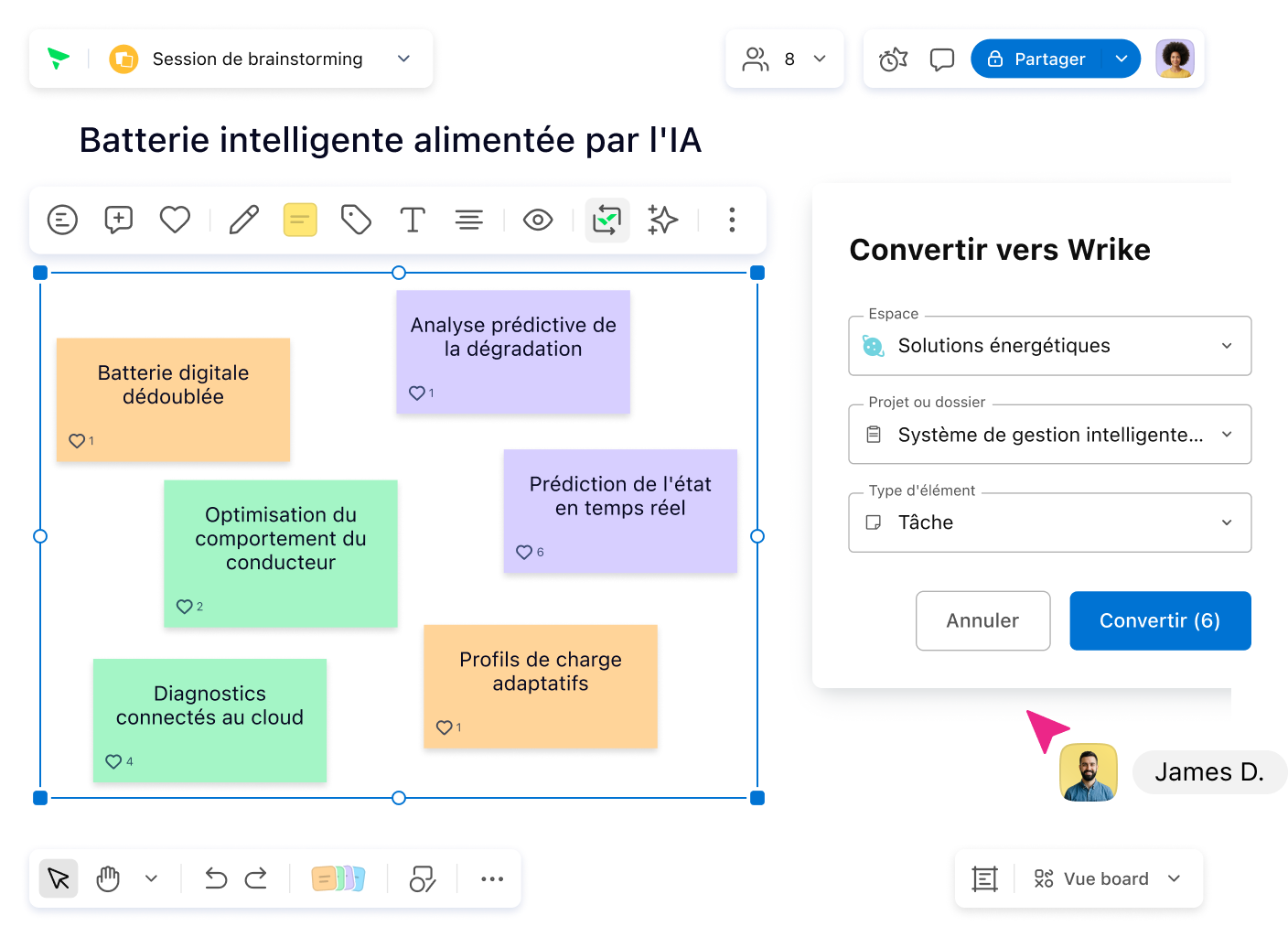Click the bottom-right selection corner handle
The image size is (1288, 937).
[757, 798]
